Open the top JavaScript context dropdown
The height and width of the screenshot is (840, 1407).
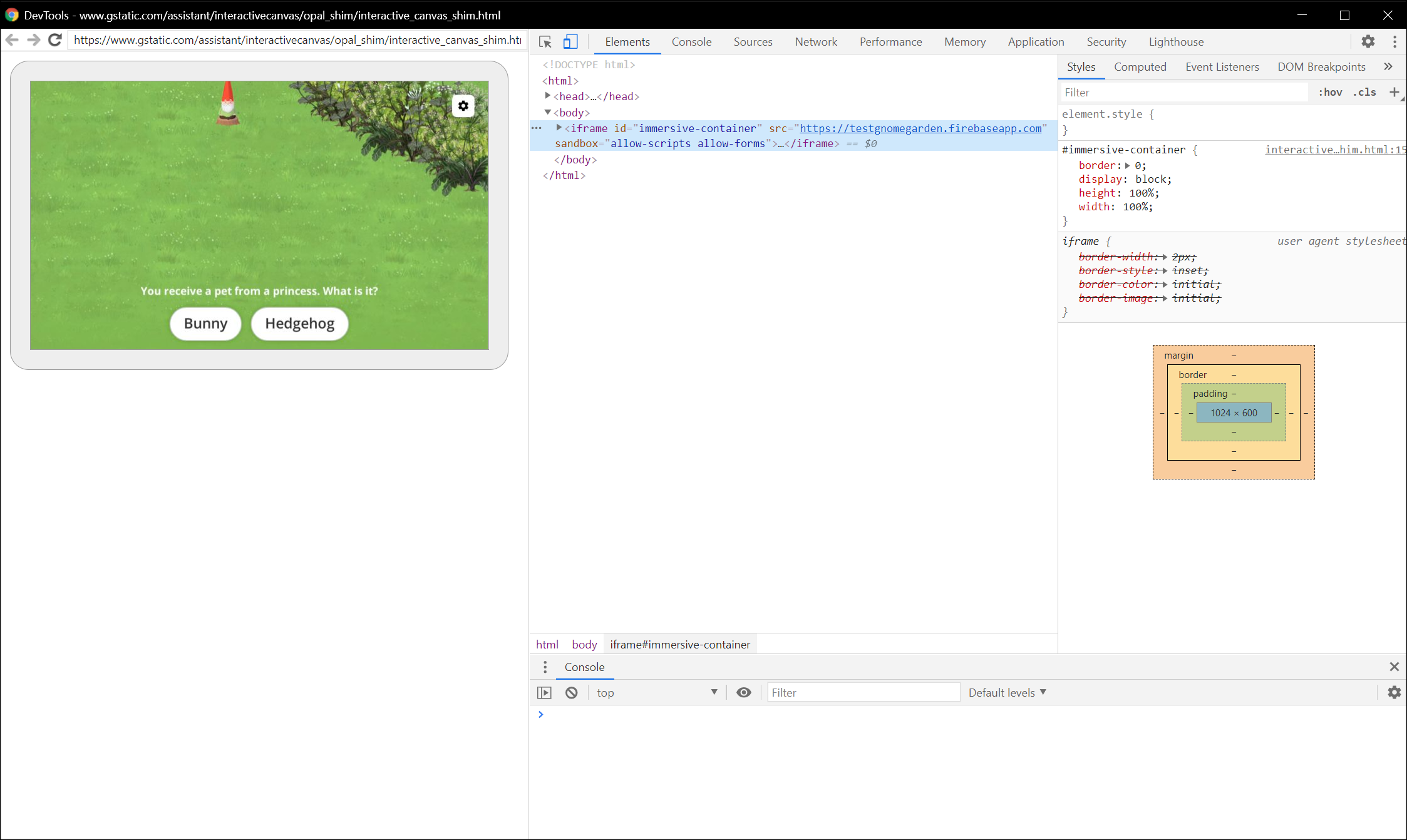(656, 692)
